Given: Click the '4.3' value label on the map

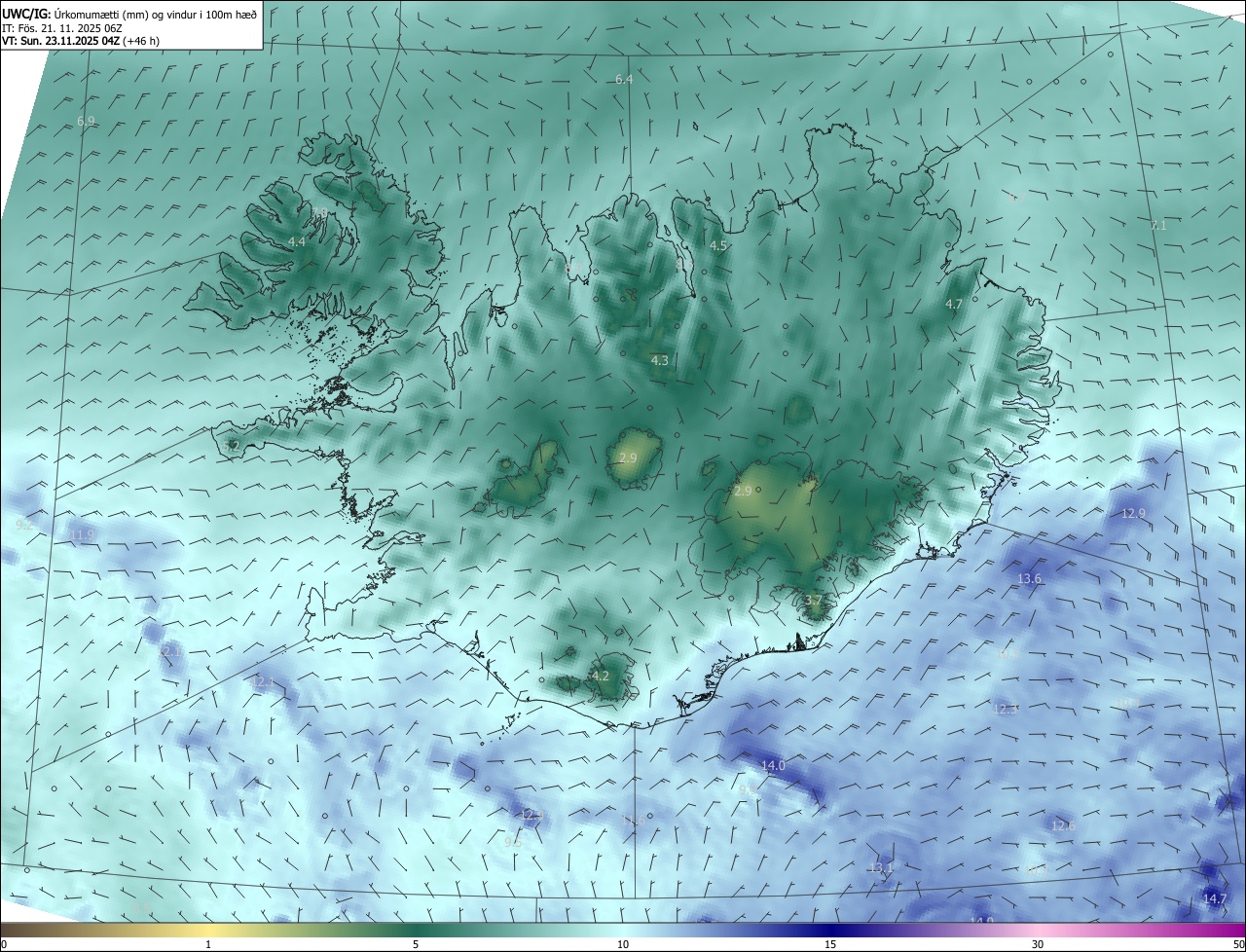Looking at the screenshot, I should coord(659,361).
